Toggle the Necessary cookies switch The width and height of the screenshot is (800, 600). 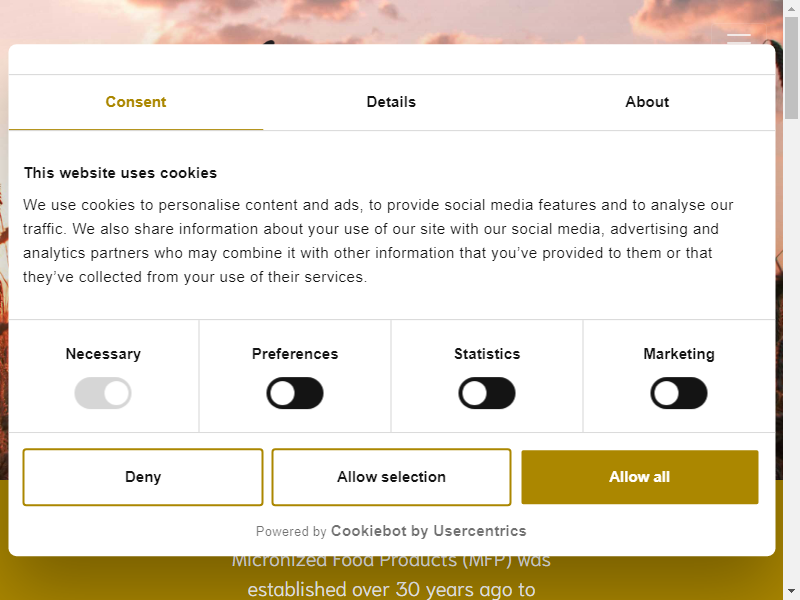pos(103,393)
